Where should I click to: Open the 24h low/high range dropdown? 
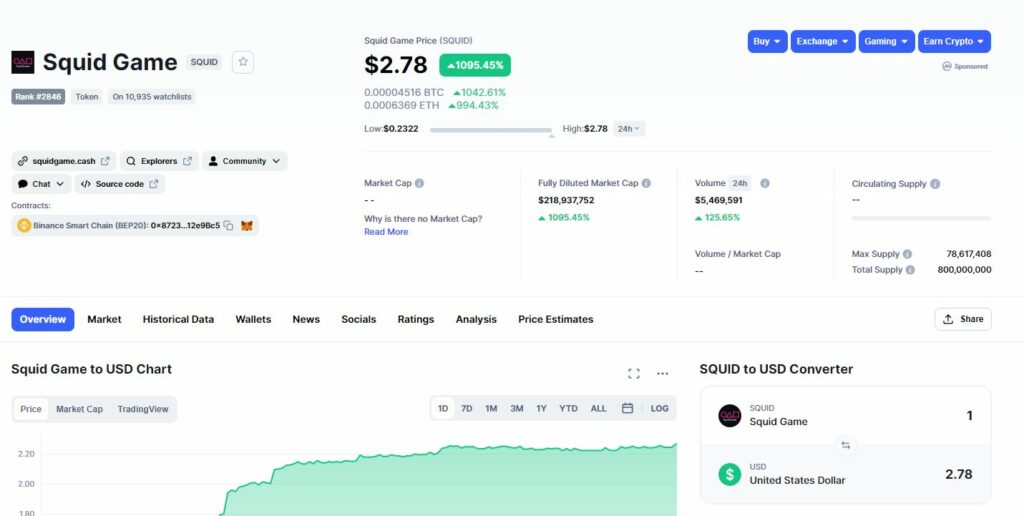click(x=628, y=129)
